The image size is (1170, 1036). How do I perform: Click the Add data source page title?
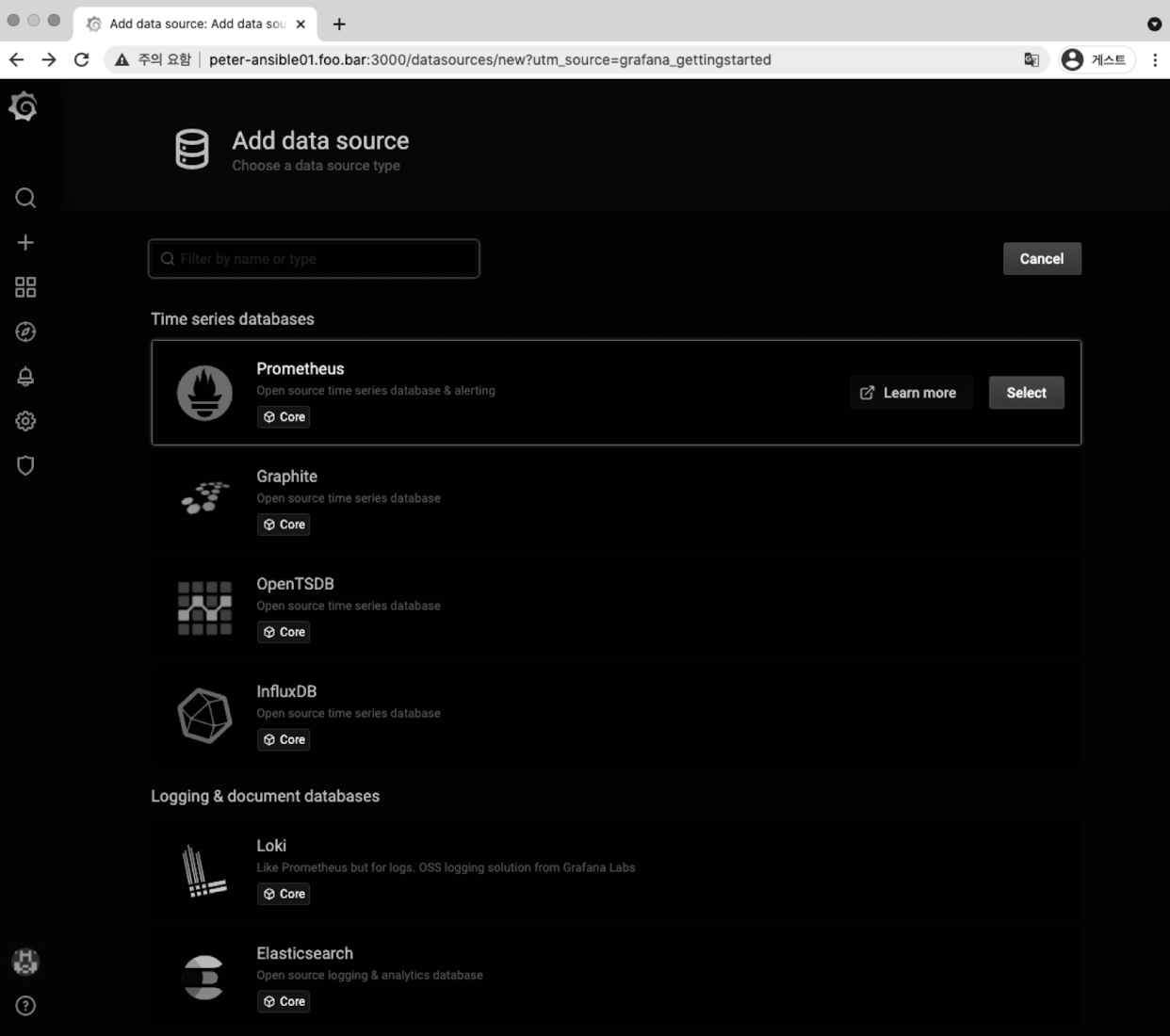[x=320, y=140]
